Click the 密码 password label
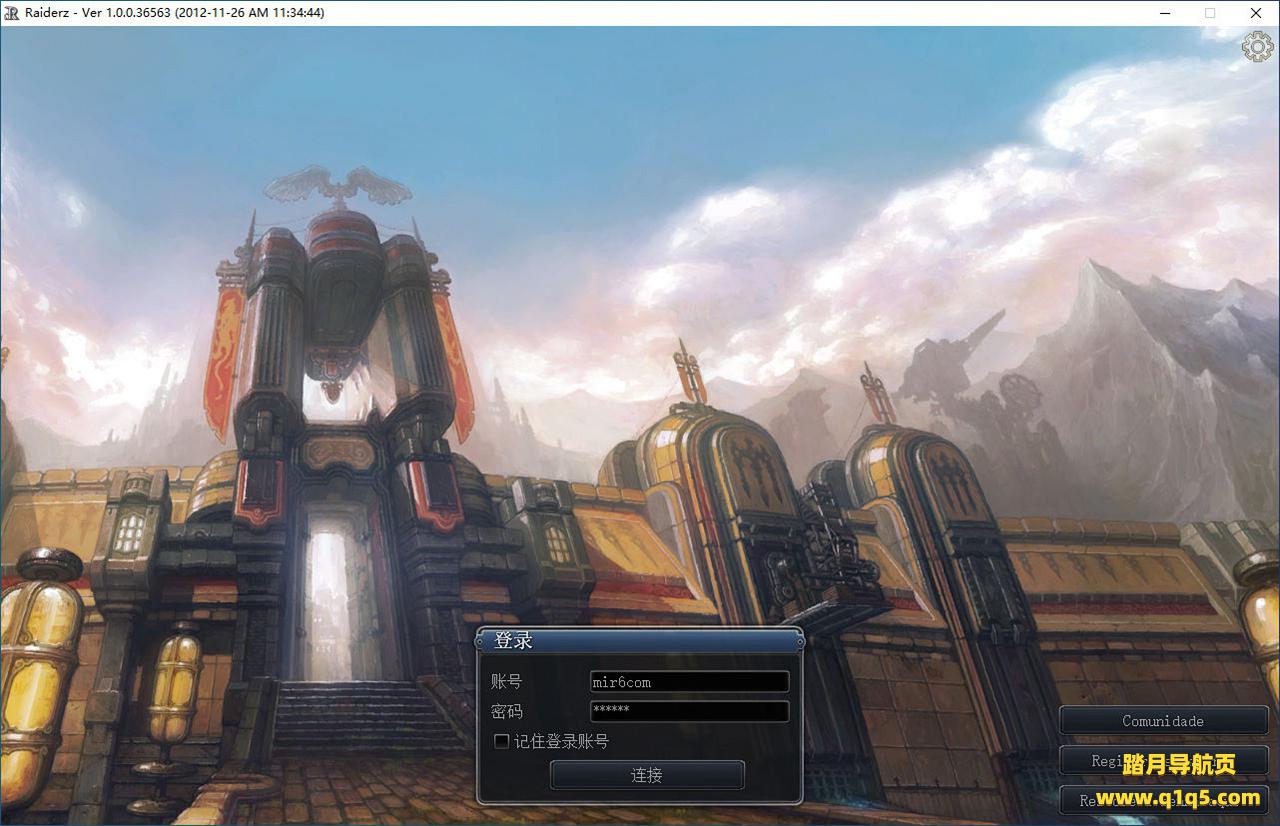Viewport: 1280px width, 826px height. [x=507, y=711]
